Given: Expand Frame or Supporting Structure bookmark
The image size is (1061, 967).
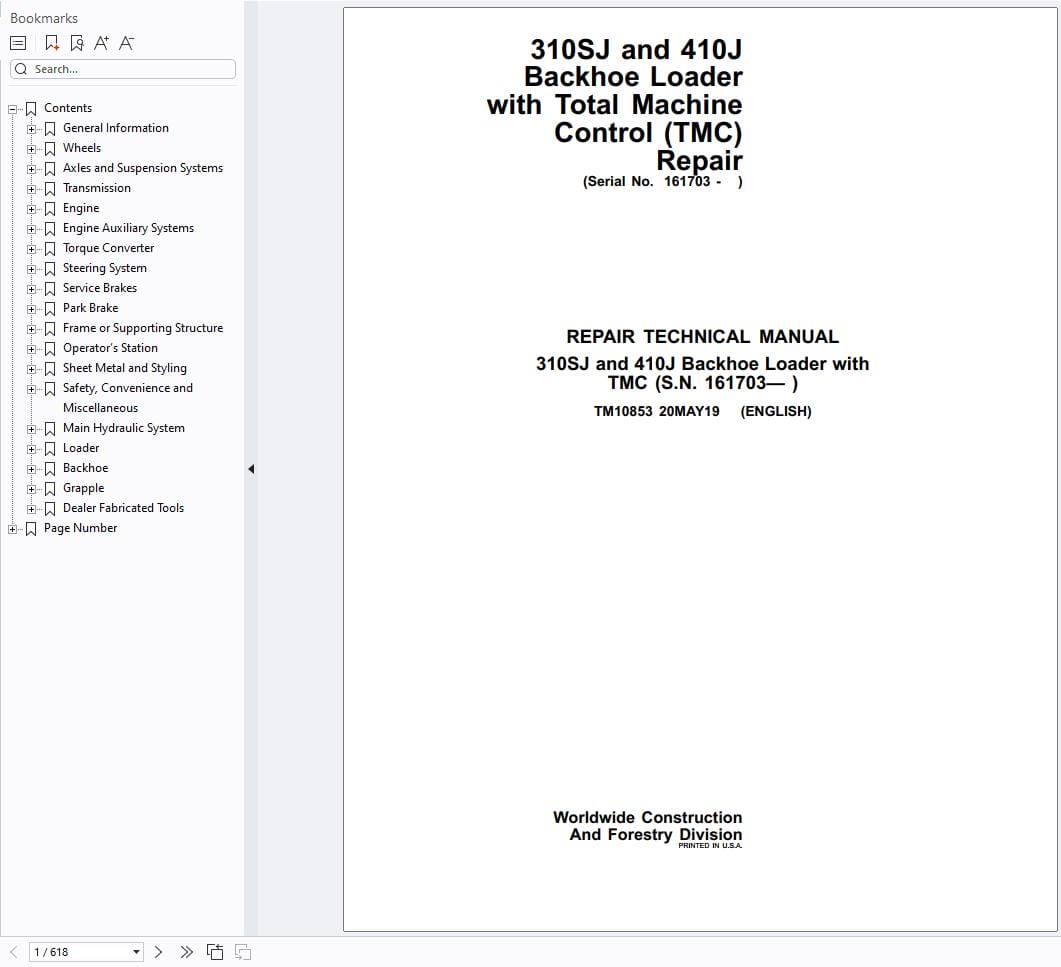Looking at the screenshot, I should click(x=31, y=329).
